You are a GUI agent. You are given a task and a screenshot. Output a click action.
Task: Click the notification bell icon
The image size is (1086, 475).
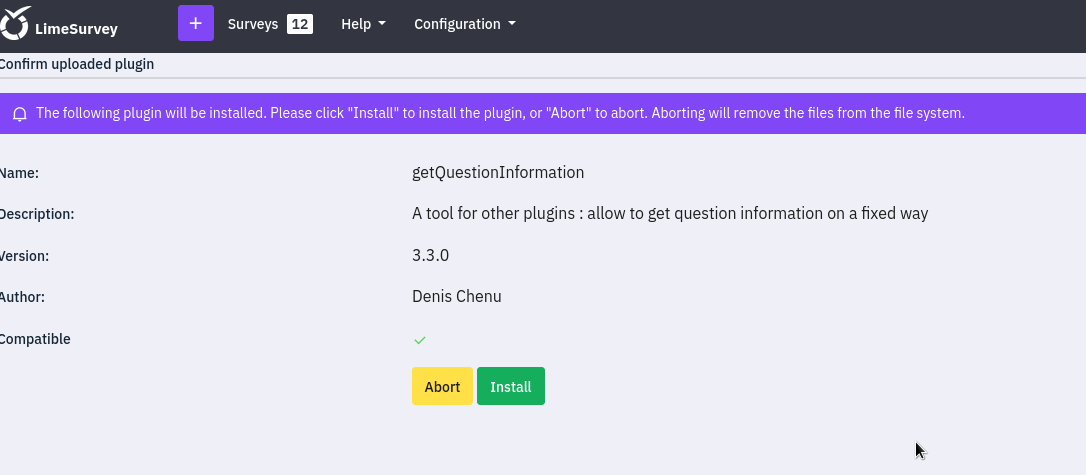tap(20, 114)
